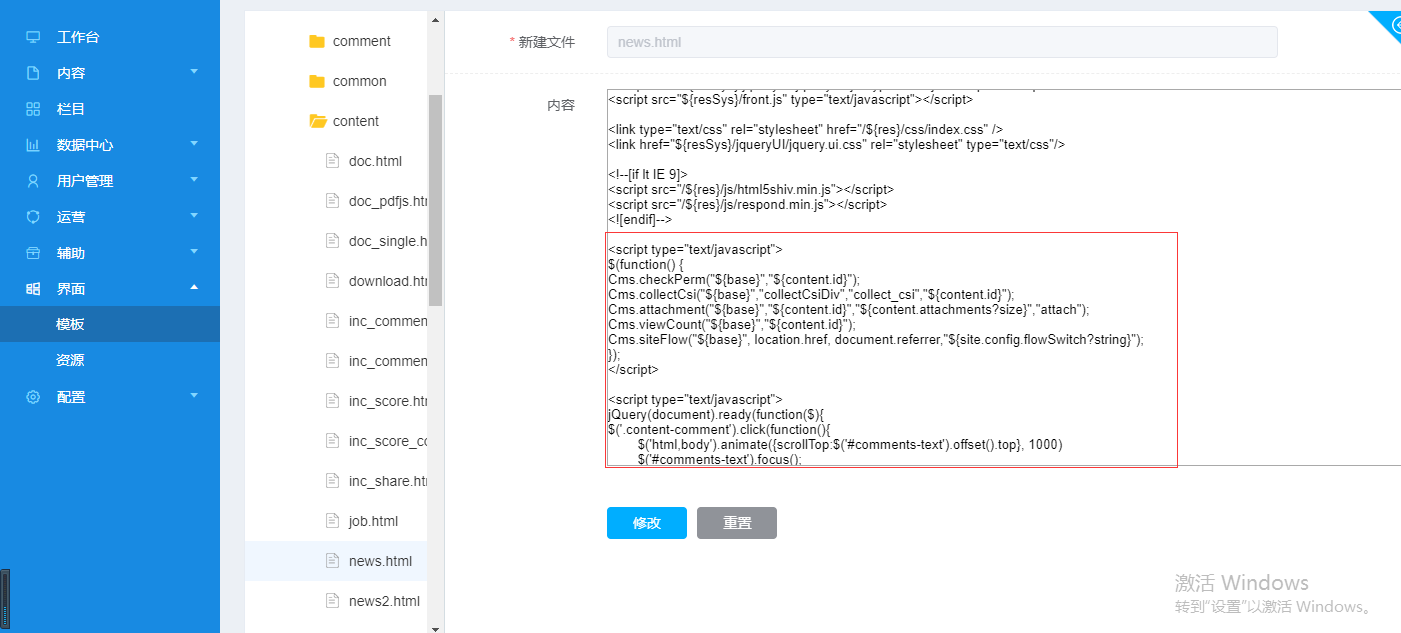Click the file tree scrollbar thumb
The image size is (1401, 633).
point(435,200)
